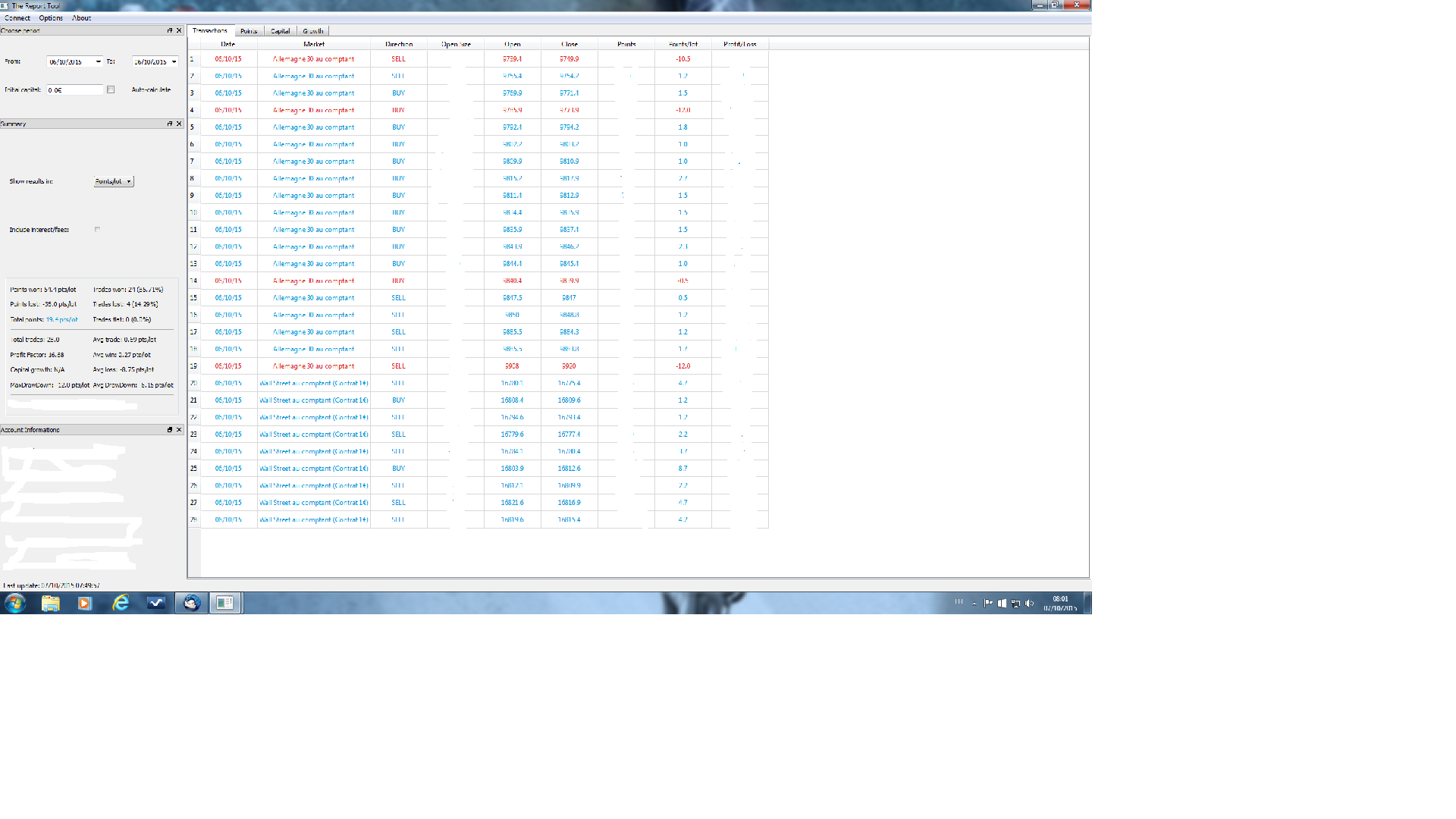1456x819 pixels.
Task: Open Windows Explorer folder icon
Action: point(50,603)
